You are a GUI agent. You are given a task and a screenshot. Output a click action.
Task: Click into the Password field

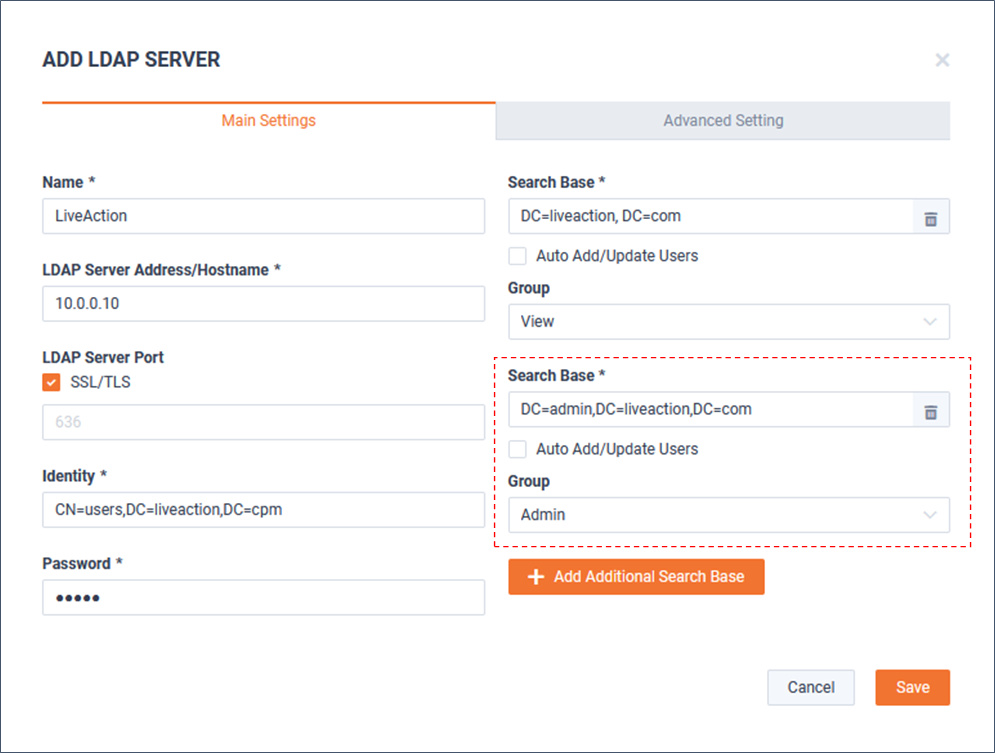point(263,598)
